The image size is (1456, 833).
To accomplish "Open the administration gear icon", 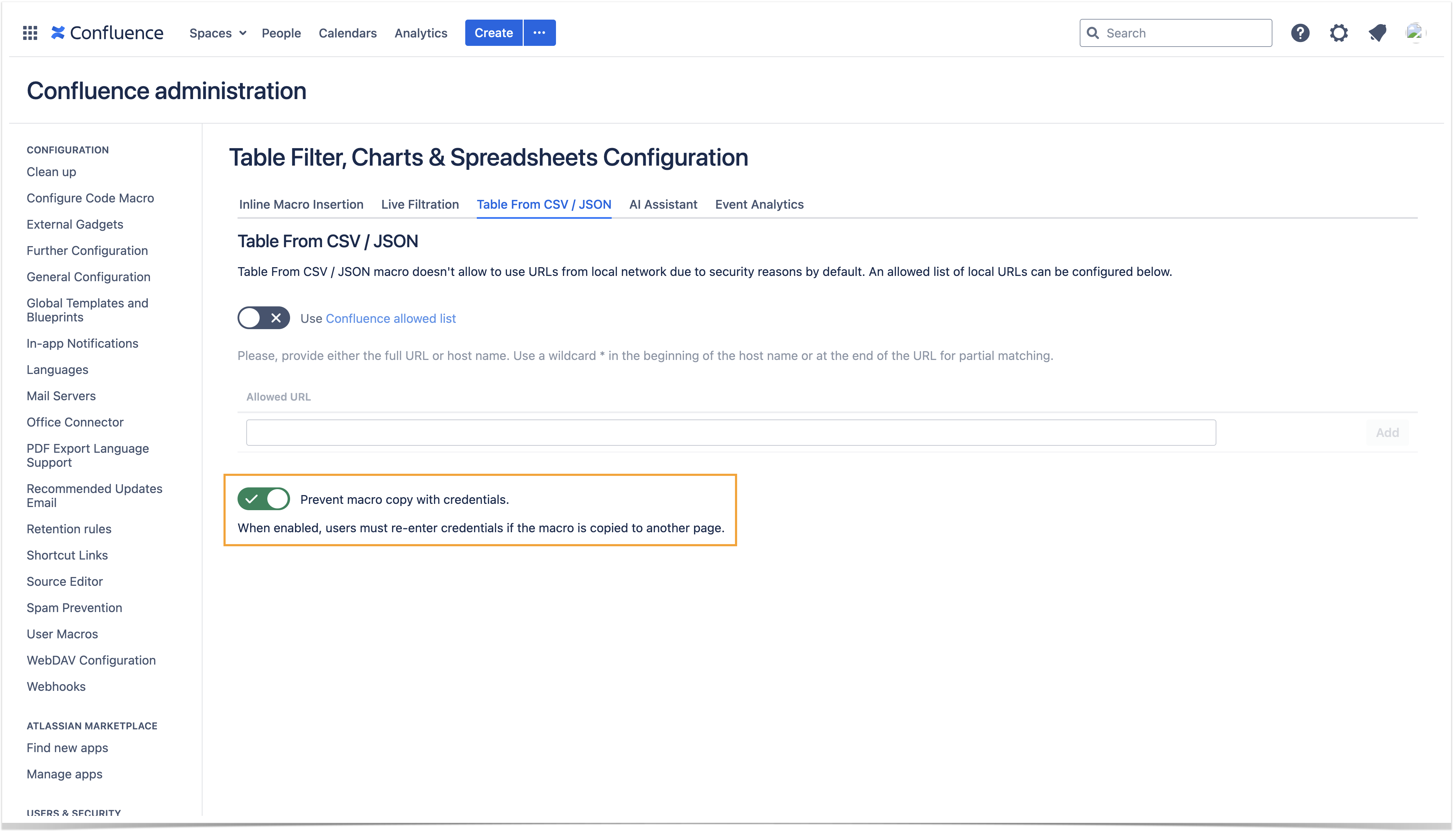I will coord(1338,33).
